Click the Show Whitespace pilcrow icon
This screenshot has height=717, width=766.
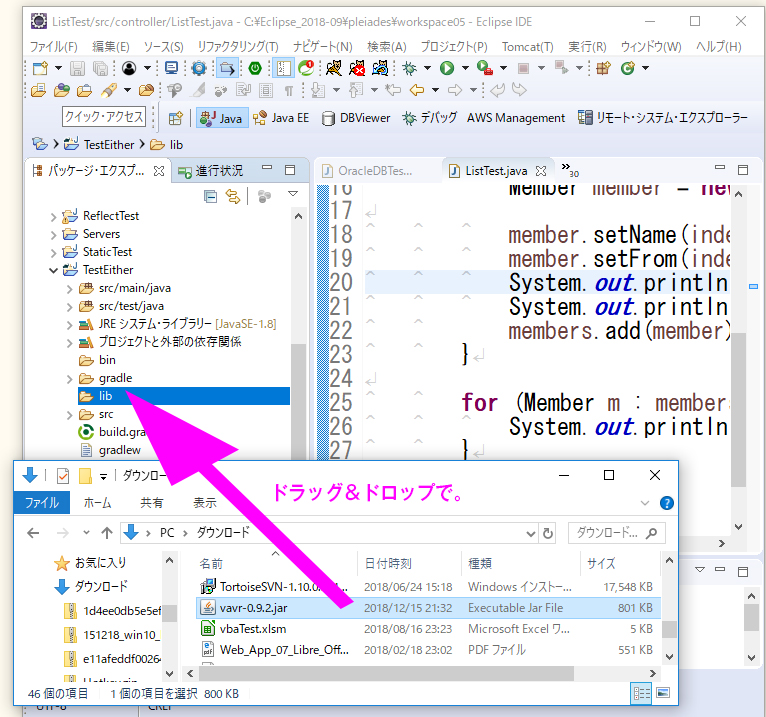[289, 90]
